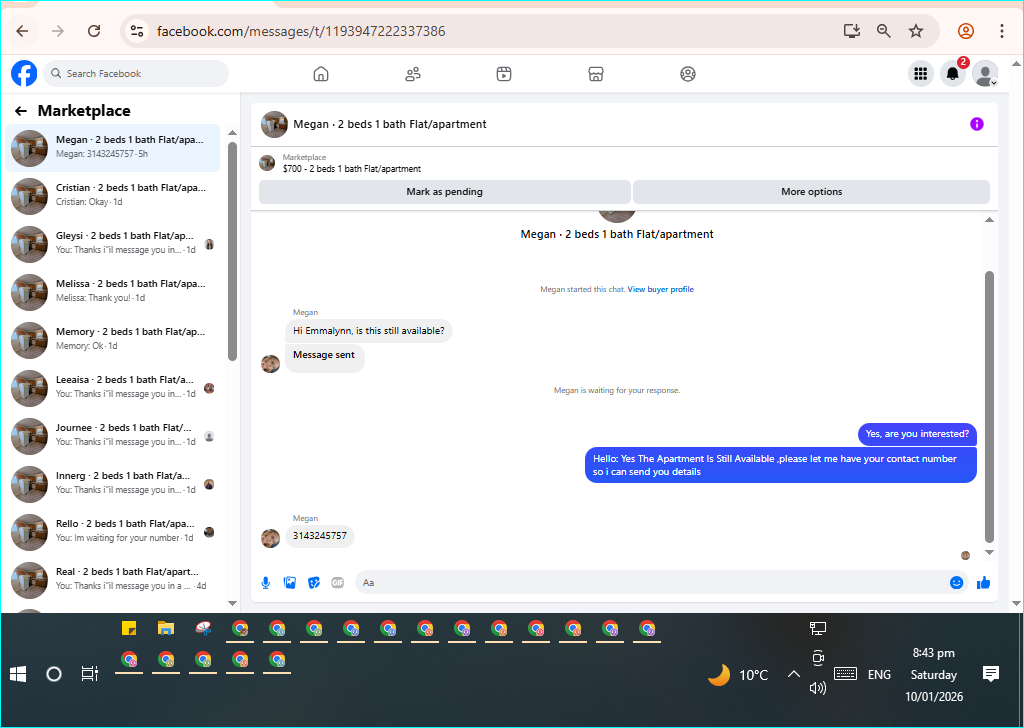Open Windows Task View icon
This screenshot has height=728, width=1024.
click(x=89, y=674)
